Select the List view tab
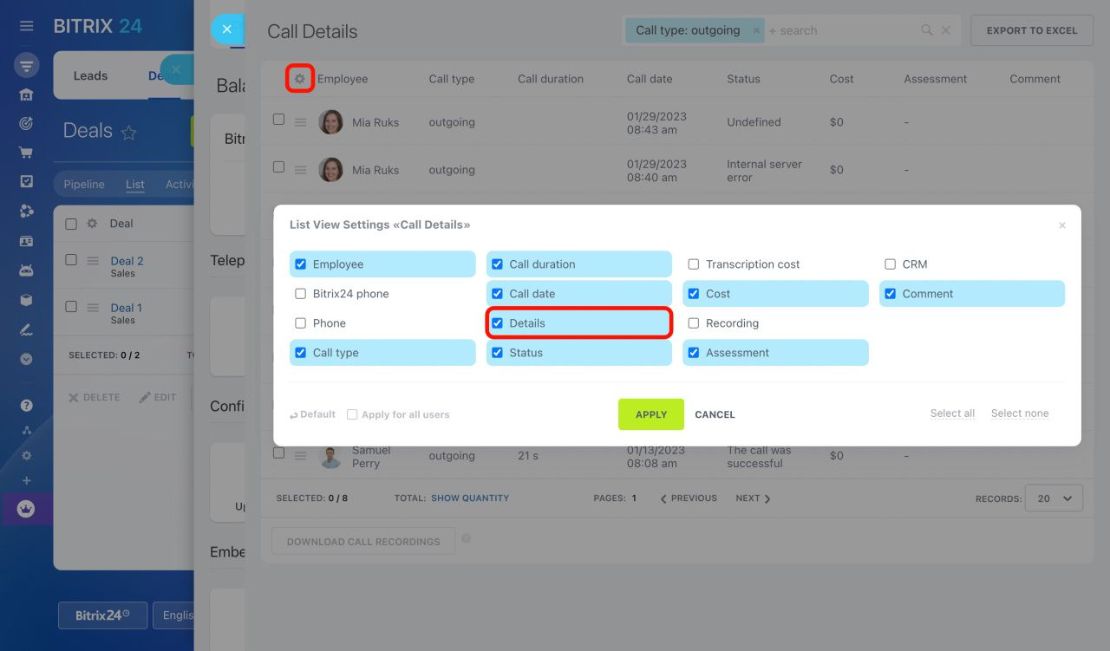This screenshot has height=651, width=1110. tap(135, 184)
